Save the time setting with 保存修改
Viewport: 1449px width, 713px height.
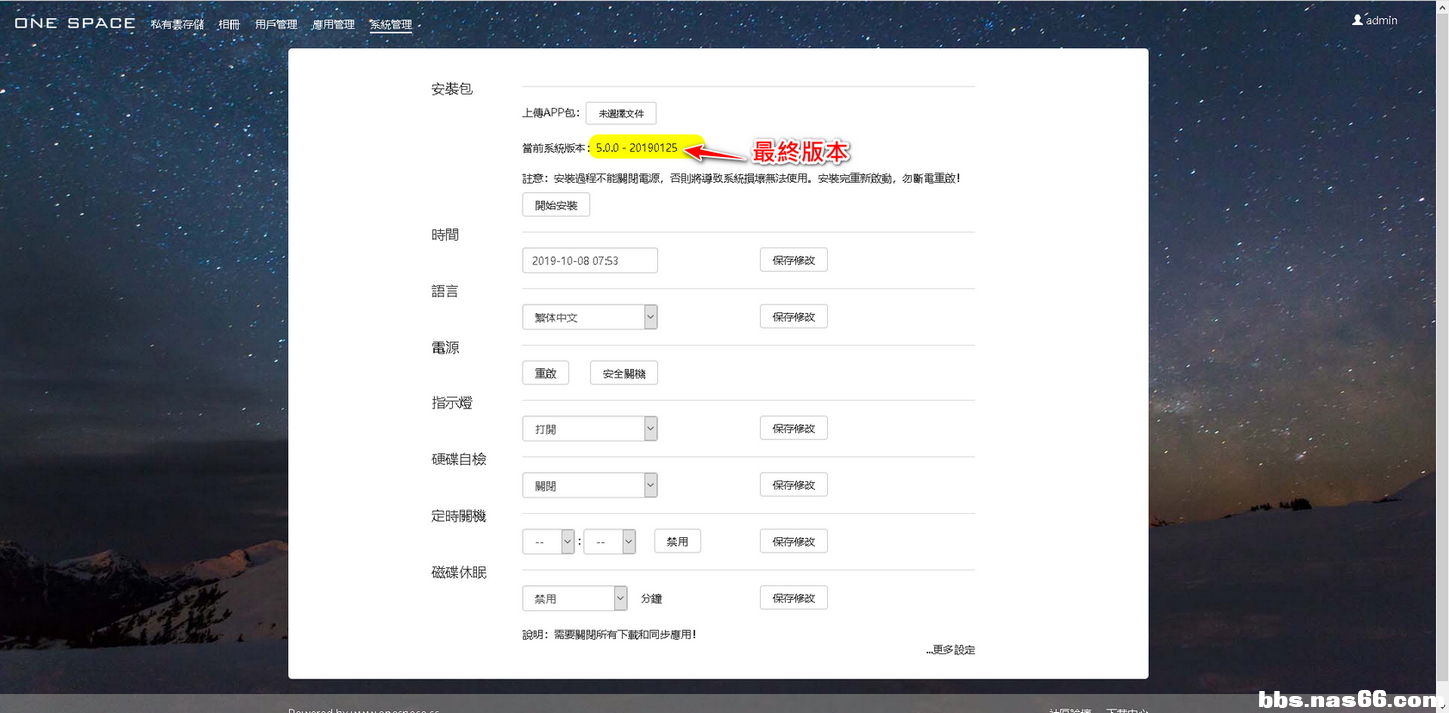pos(793,260)
